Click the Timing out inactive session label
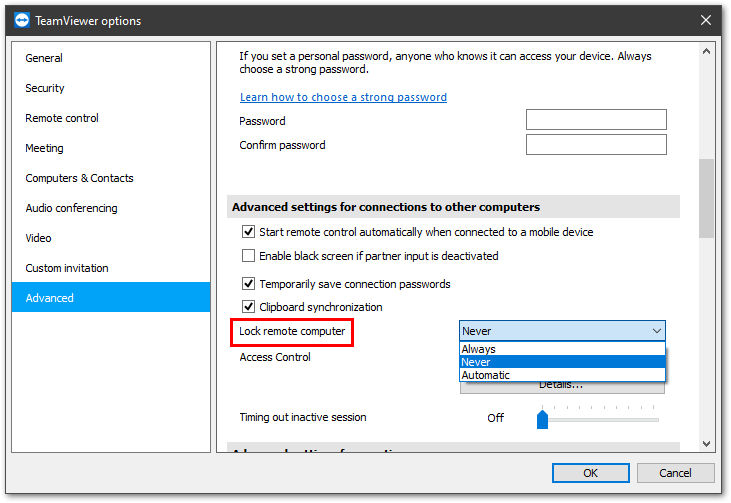Viewport: 731px width, 503px height. 303,417
